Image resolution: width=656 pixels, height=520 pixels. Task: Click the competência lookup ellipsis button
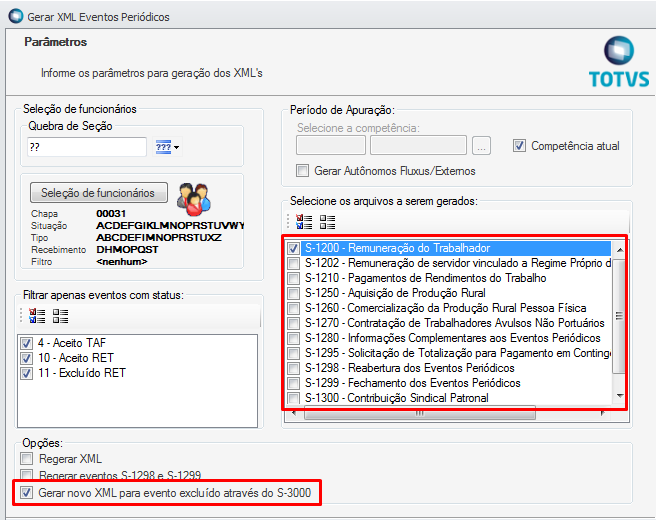click(481, 146)
